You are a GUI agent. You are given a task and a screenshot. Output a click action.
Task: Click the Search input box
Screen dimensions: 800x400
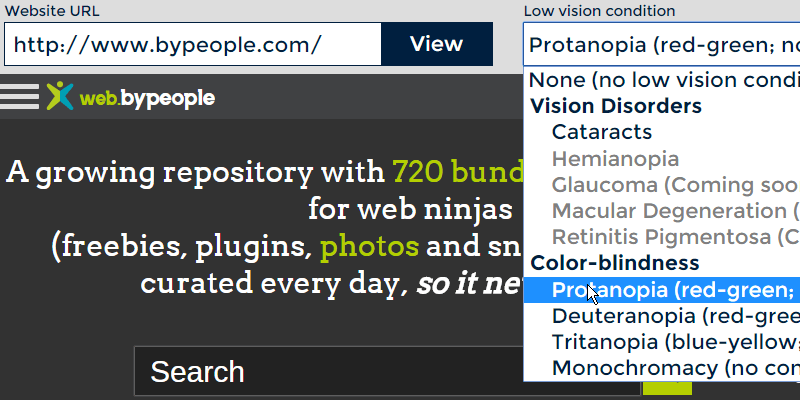pyautogui.click(x=330, y=372)
